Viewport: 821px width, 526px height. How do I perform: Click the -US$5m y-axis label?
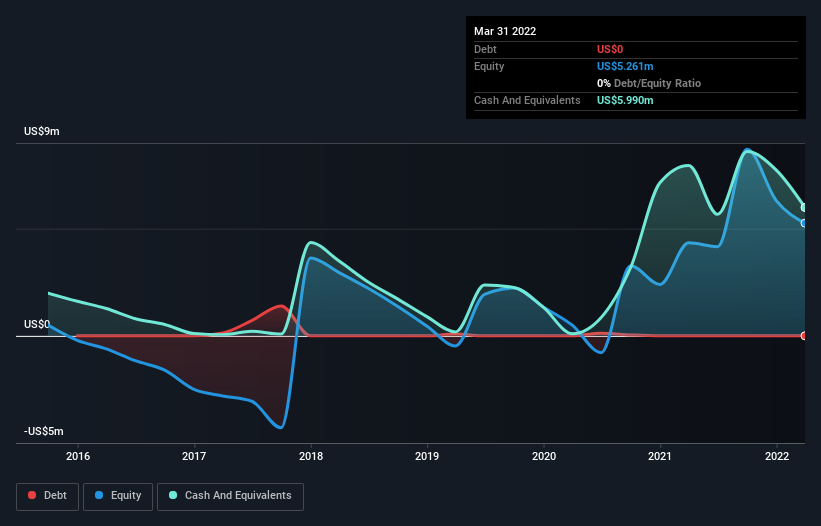tap(43, 431)
